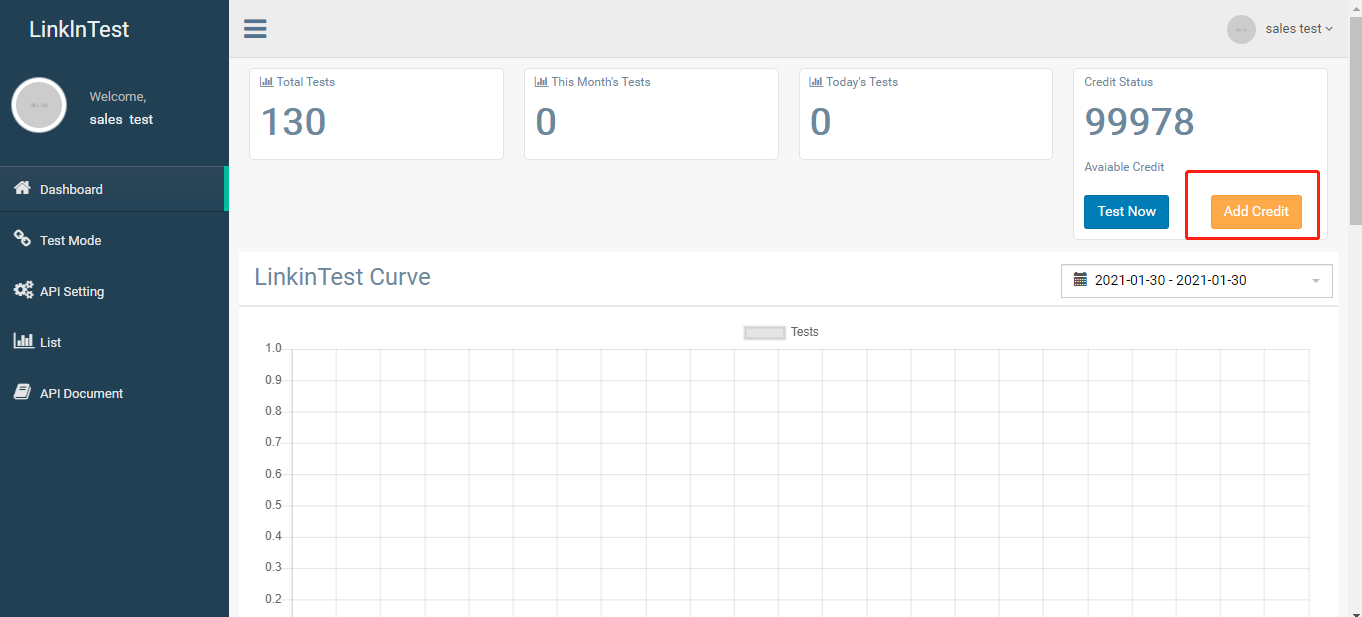Click the Today's Tests label
The width and height of the screenshot is (1362, 617).
coord(862,82)
